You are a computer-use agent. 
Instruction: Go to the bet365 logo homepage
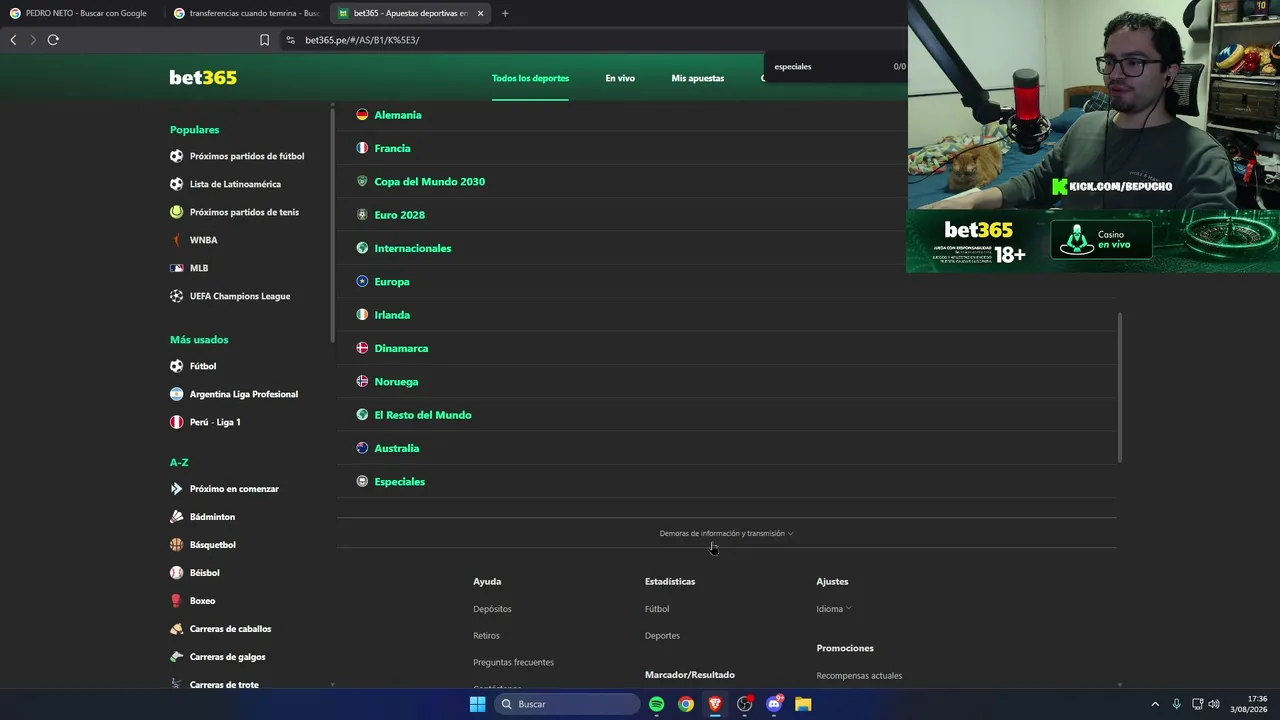pyautogui.click(x=203, y=78)
